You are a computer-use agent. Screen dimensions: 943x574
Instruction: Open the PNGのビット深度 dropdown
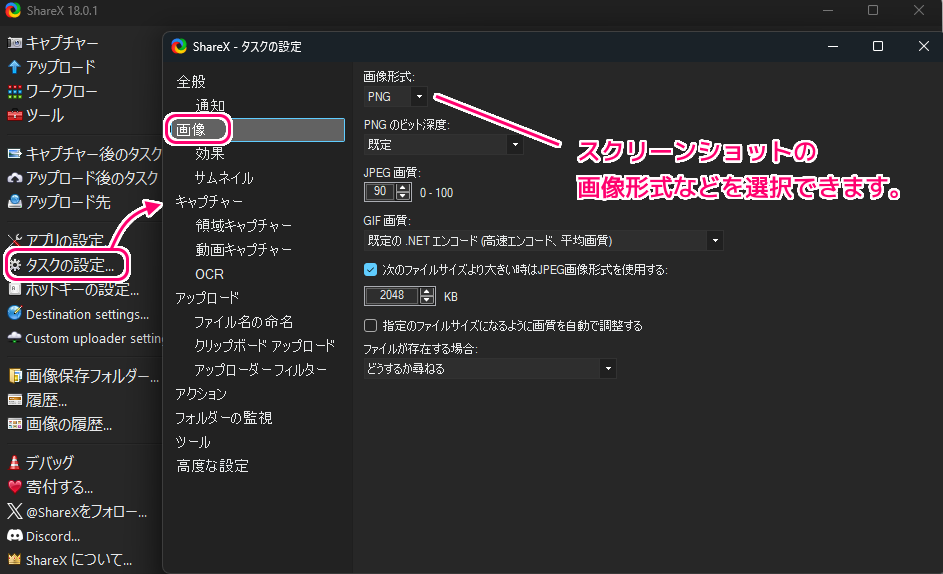(x=443, y=144)
